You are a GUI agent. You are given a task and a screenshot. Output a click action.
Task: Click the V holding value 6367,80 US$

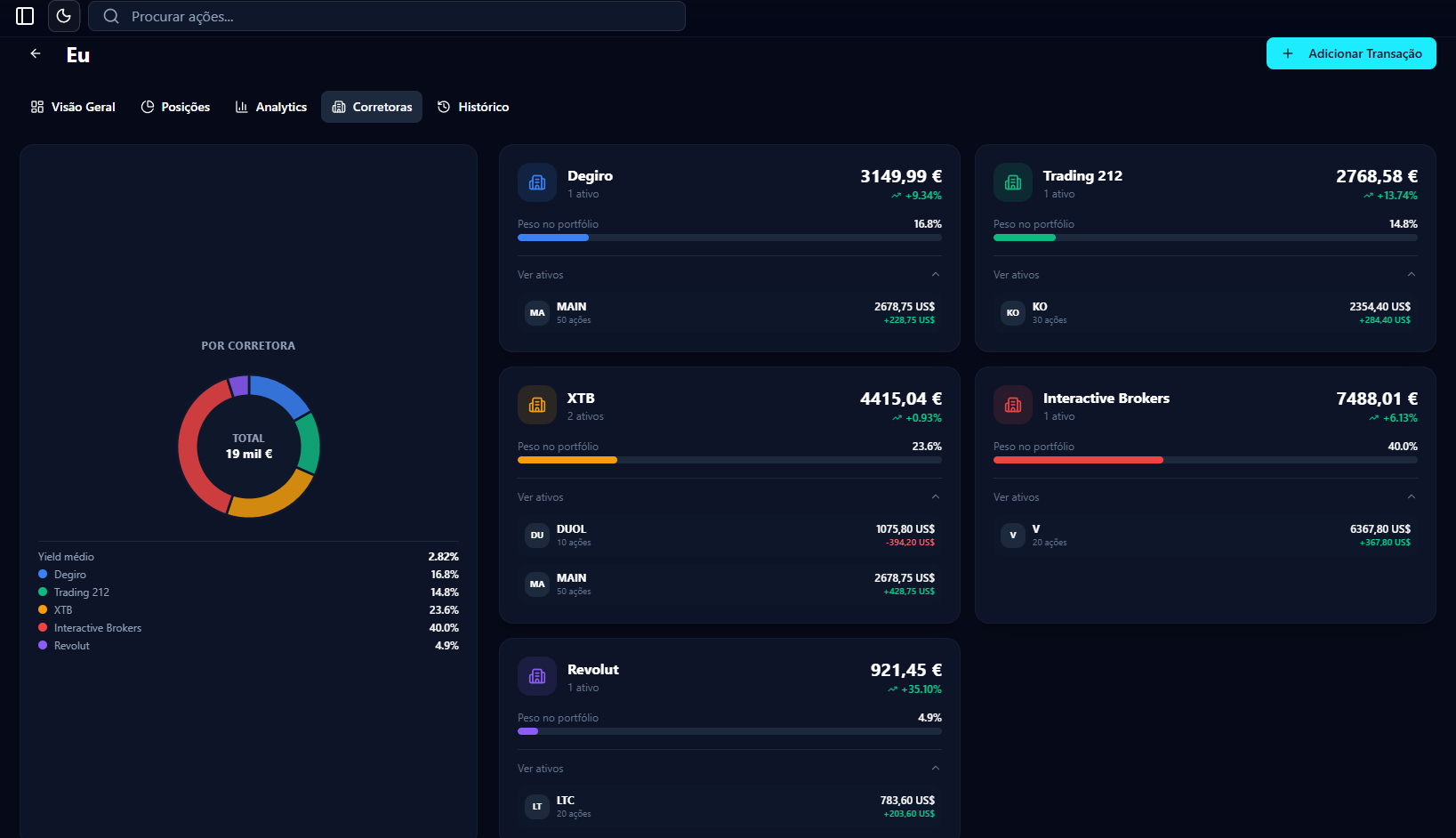click(x=1380, y=529)
